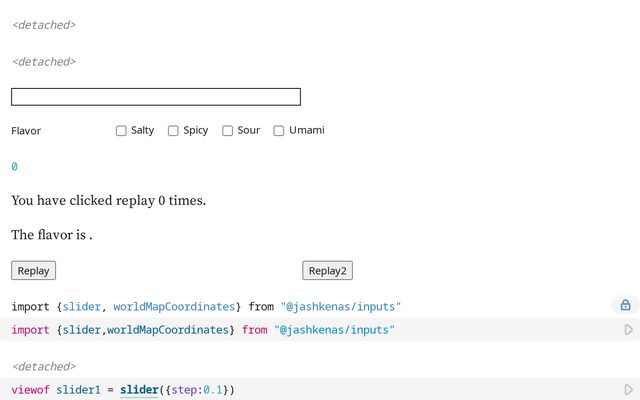Open the slider link in the import output
Viewport: 640px width, 400px height.
point(81,306)
